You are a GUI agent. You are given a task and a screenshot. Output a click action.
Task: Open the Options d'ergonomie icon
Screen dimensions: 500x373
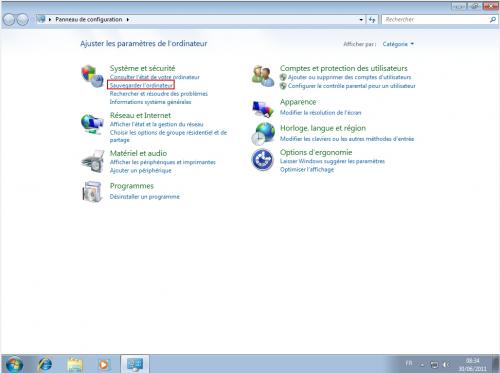[262, 160]
